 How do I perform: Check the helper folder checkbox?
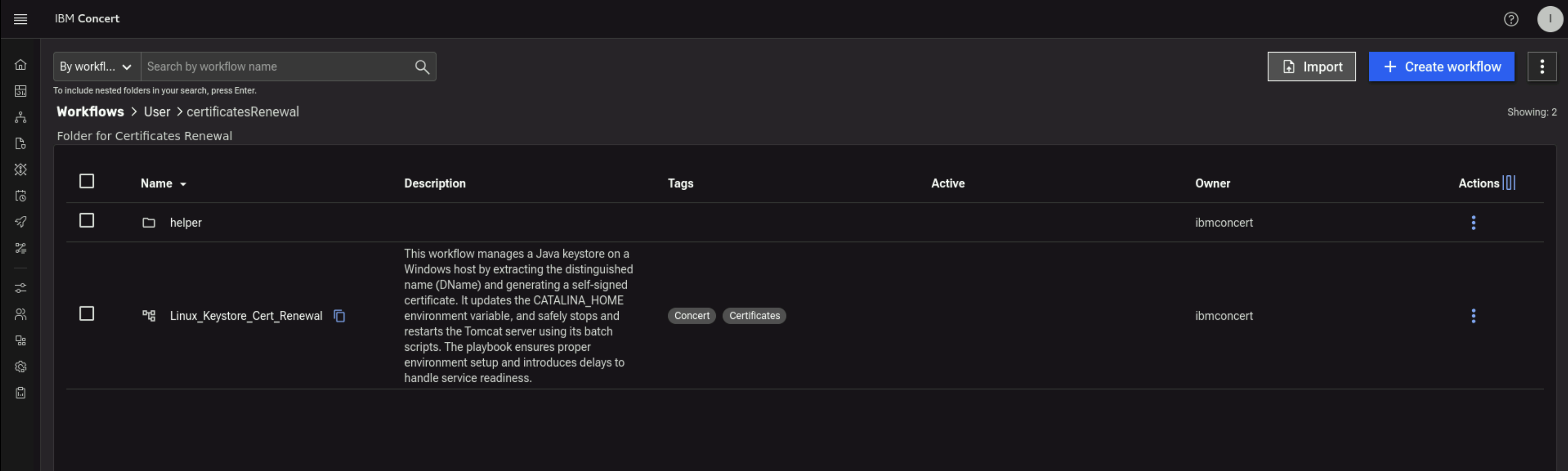(86, 220)
